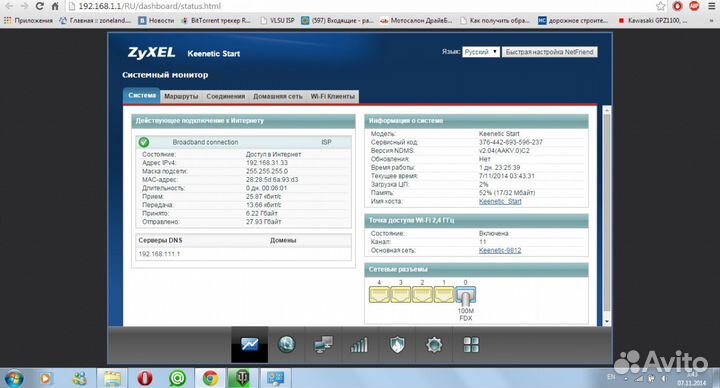The height and width of the screenshot is (388, 720).
Task: Open the Mail.ru Agent taskbar icon
Action: (x=177, y=378)
